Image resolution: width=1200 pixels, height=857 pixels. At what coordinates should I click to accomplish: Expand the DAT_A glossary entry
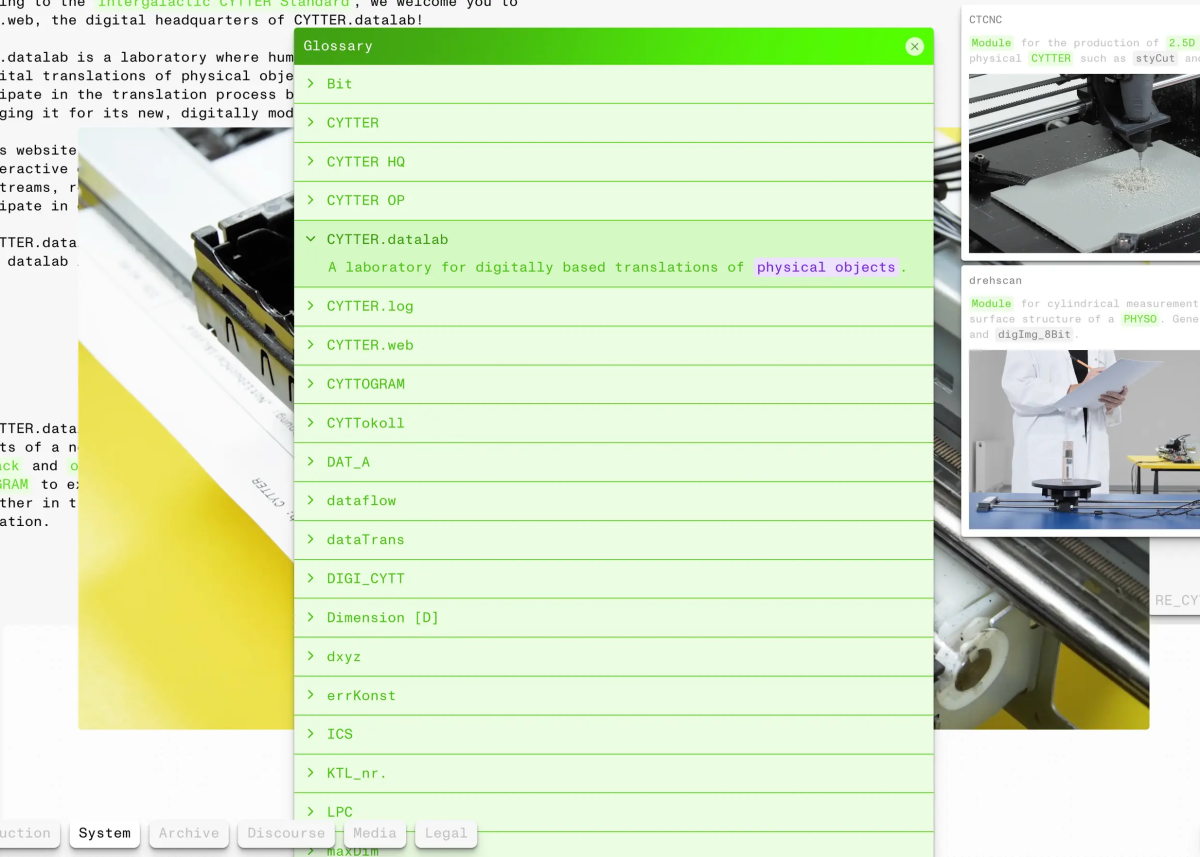(614, 462)
